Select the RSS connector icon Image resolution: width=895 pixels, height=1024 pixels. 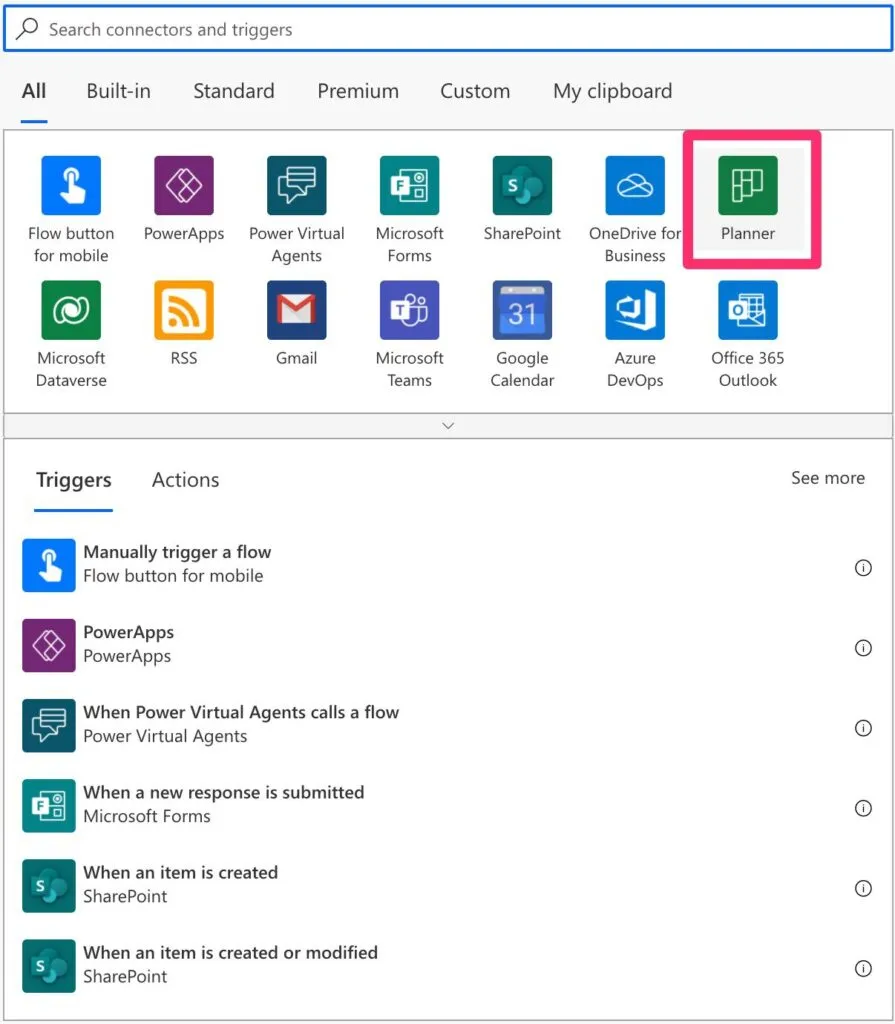pos(183,310)
